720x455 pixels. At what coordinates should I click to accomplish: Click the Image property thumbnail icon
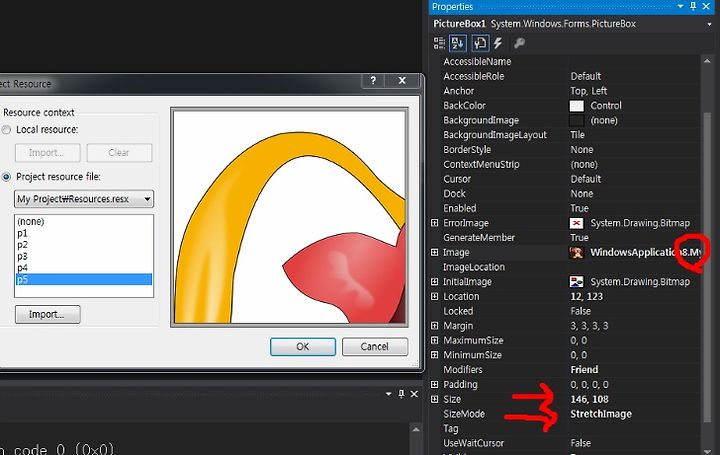pos(577,253)
